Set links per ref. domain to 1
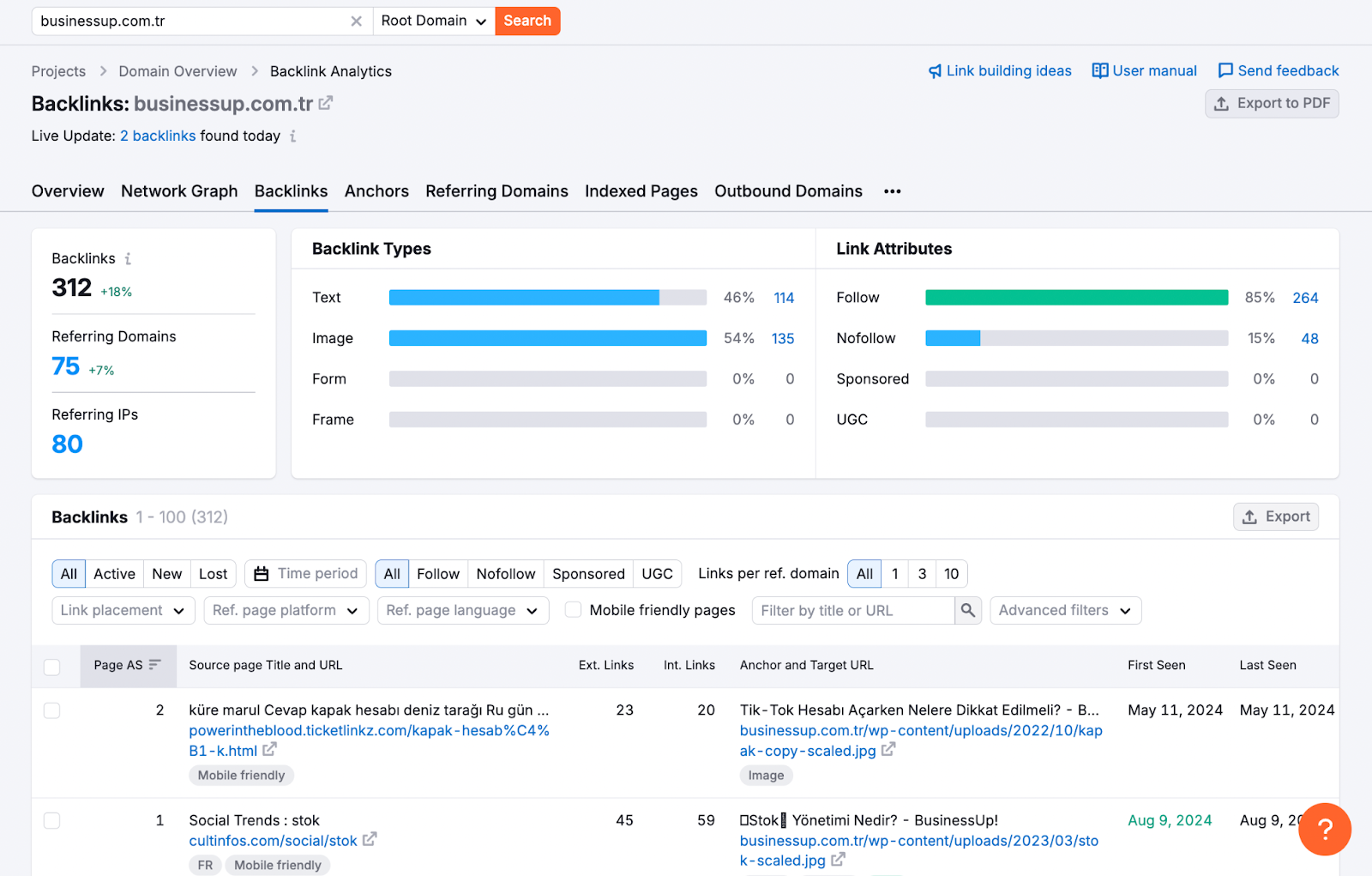The width and height of the screenshot is (1372, 876). click(895, 574)
